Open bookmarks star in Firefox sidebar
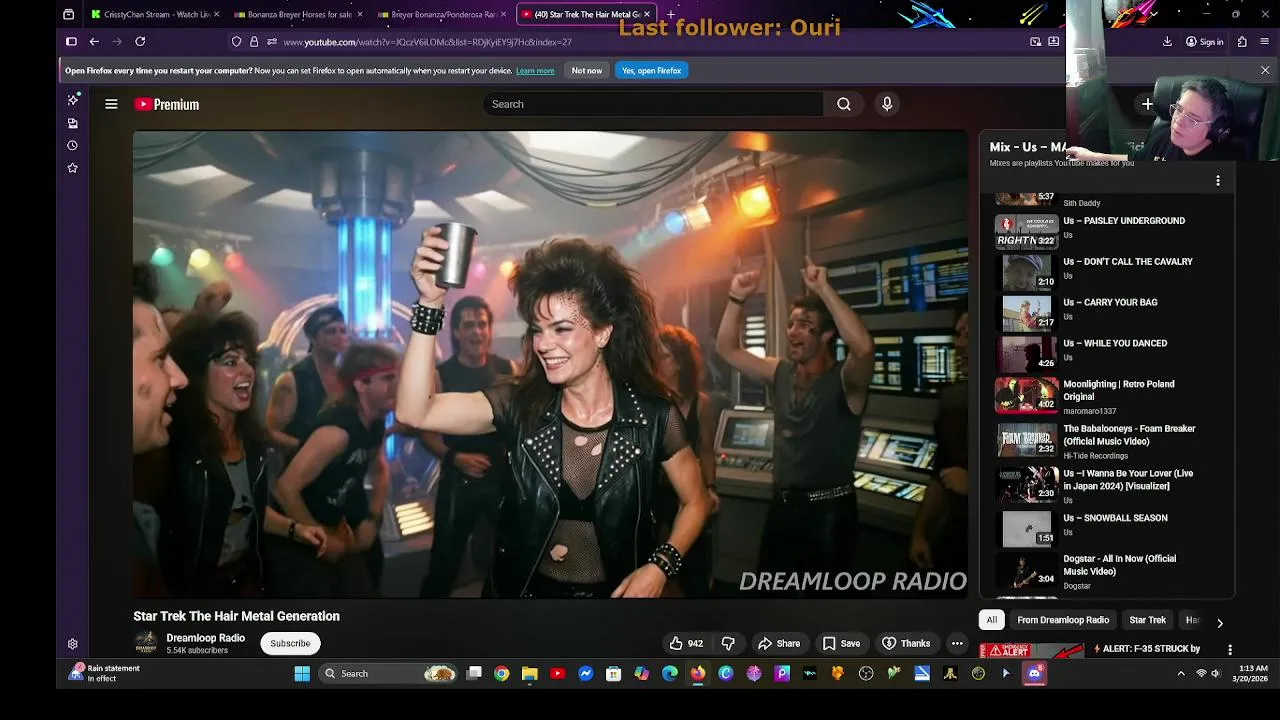Image resolution: width=1280 pixels, height=720 pixels. point(72,168)
